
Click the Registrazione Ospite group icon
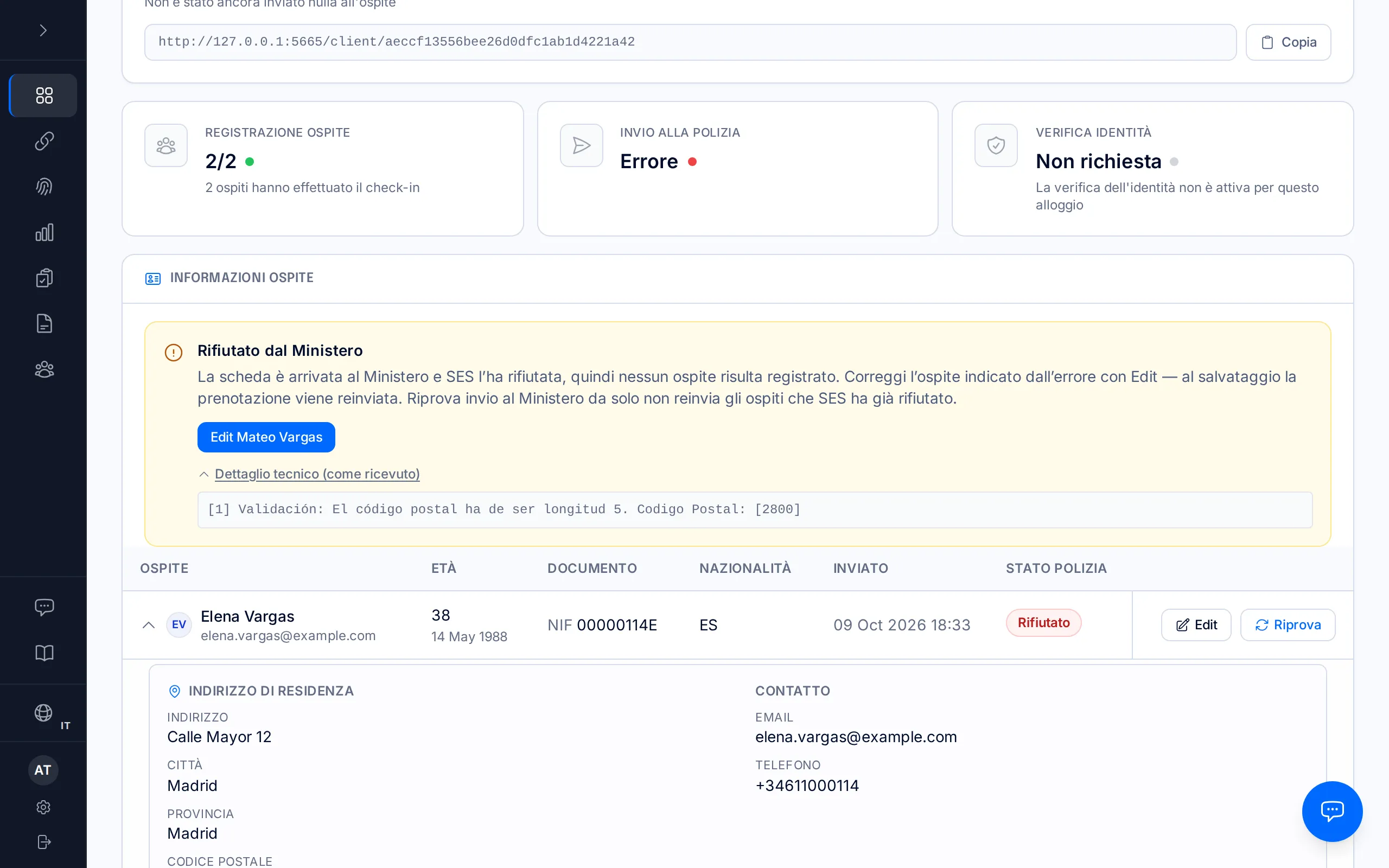166,145
